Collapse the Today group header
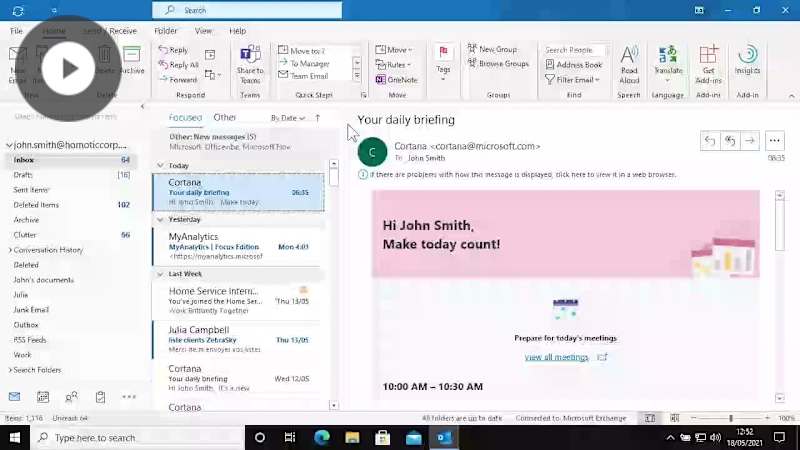This screenshot has height=450, width=800. [x=160, y=165]
